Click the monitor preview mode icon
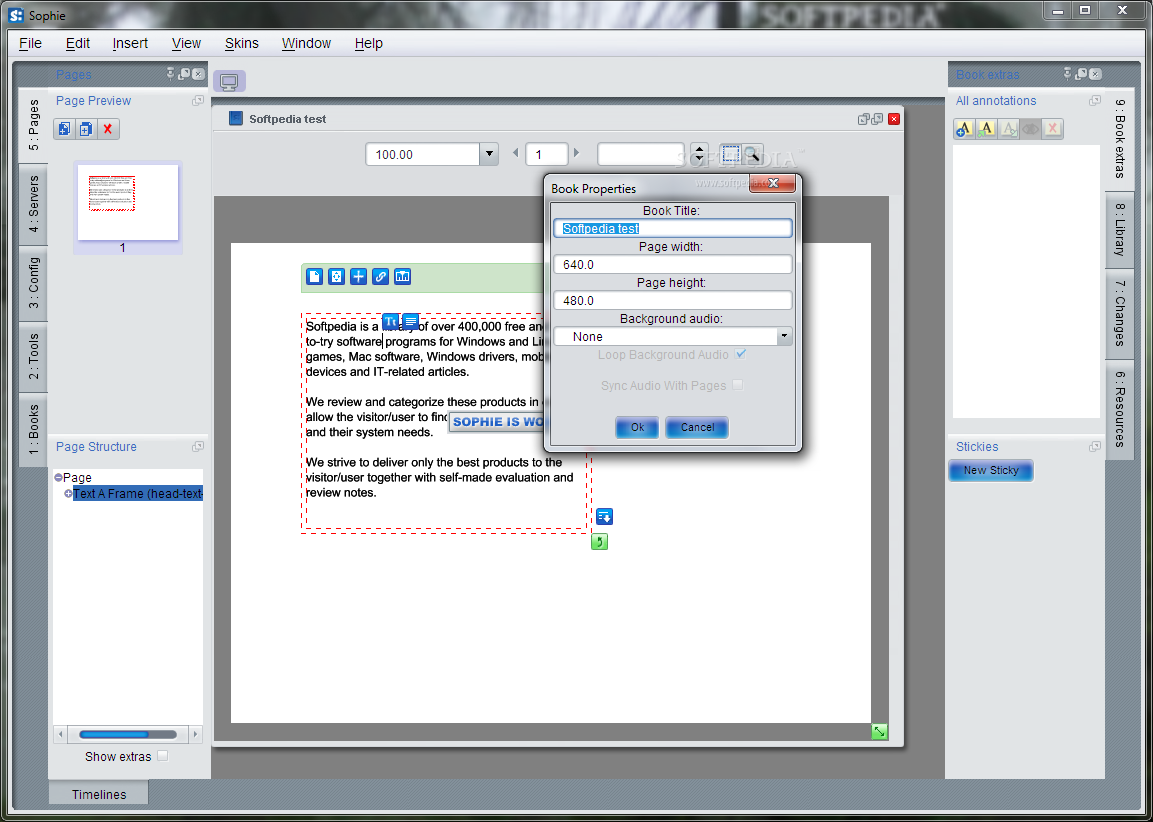The width and height of the screenshot is (1153, 822). tap(229, 82)
